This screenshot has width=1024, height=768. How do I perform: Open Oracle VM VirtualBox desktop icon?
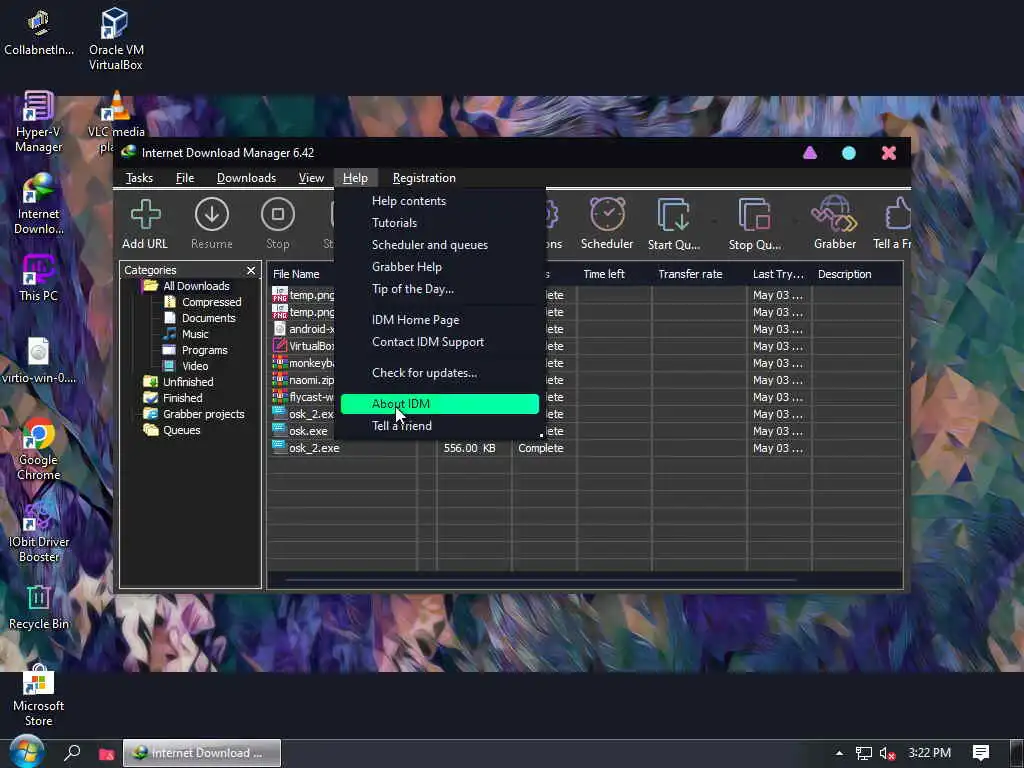pos(116,39)
